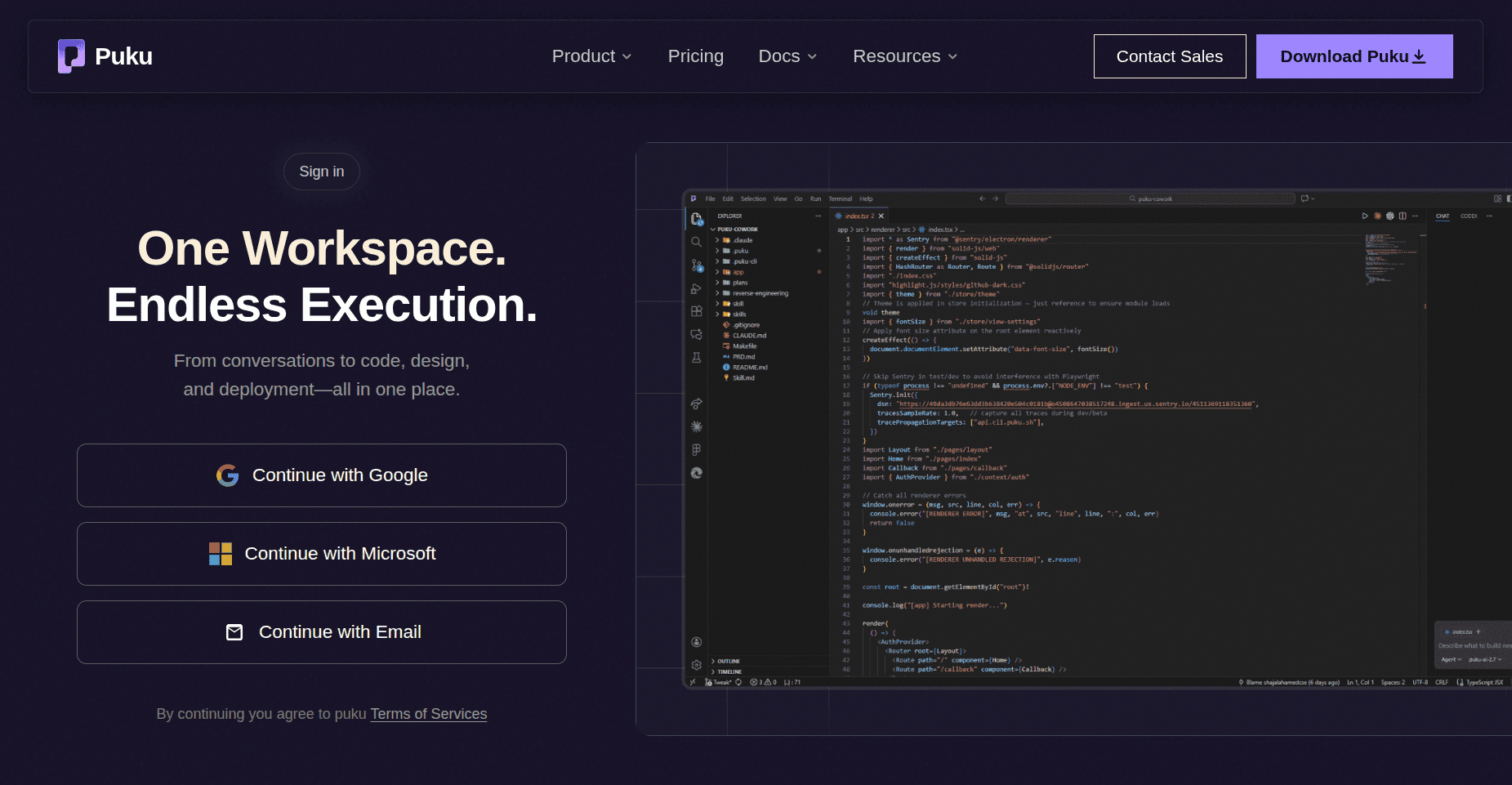Click the split editor icon
Screen dimensions: 1512x785
1403,216
